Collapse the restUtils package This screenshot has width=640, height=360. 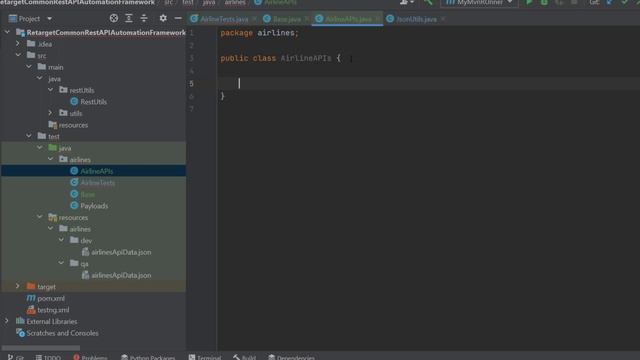51,89
